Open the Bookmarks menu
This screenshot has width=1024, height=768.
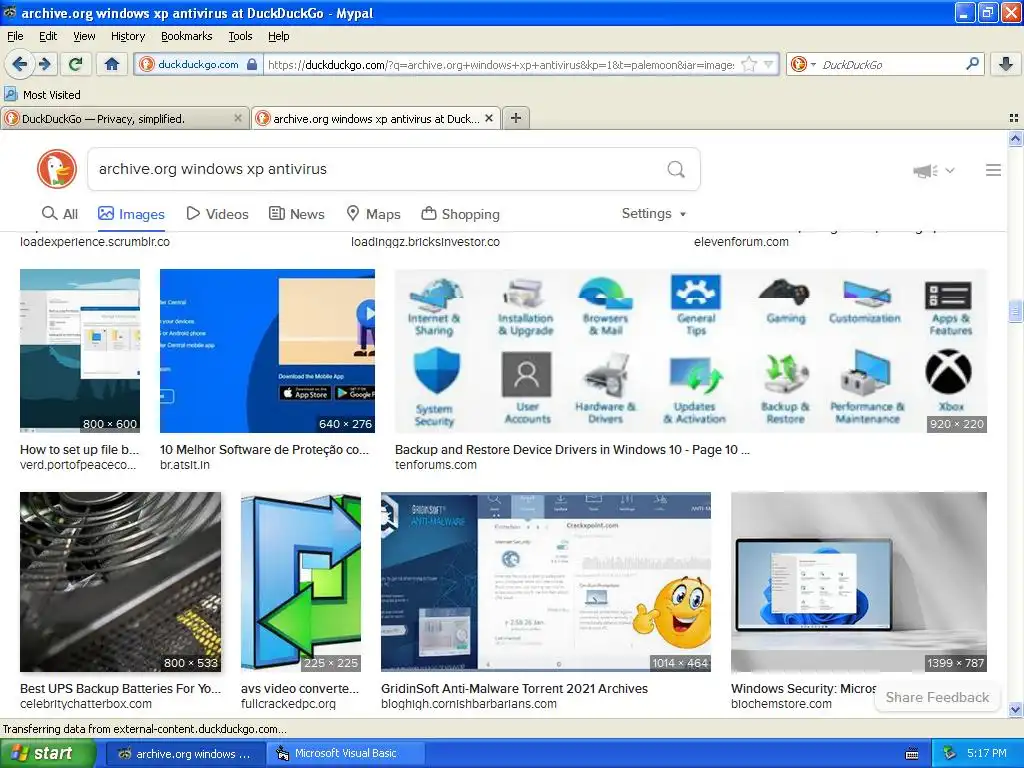click(187, 36)
